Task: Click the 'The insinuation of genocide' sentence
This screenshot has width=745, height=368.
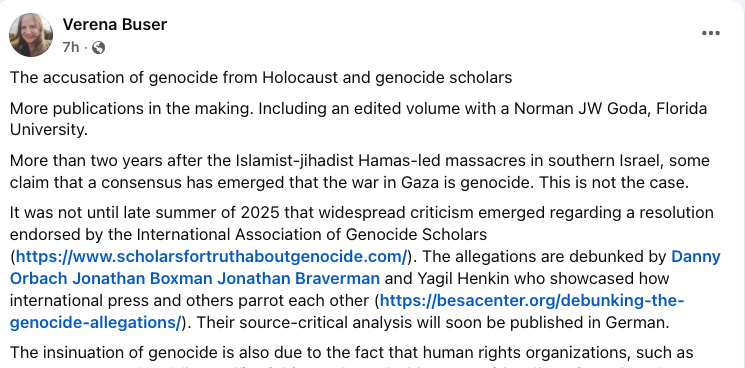Action: tap(352, 353)
